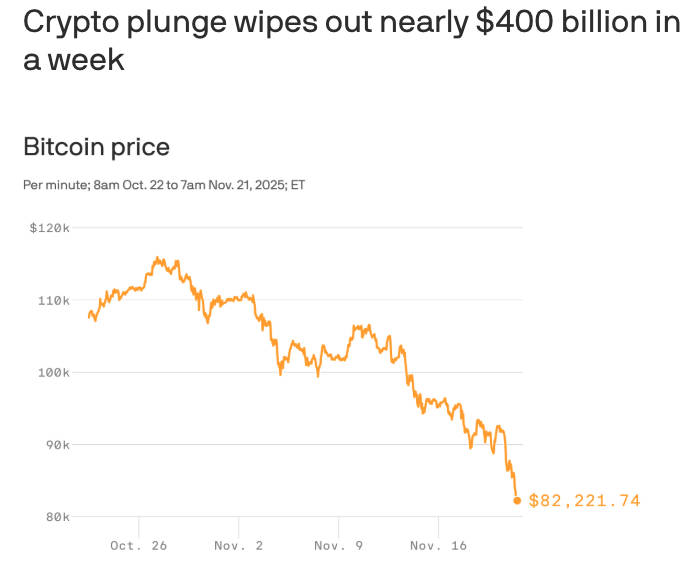Click the orange endpoint dot on the line
Screen dimensions: 694x578
pos(517,500)
